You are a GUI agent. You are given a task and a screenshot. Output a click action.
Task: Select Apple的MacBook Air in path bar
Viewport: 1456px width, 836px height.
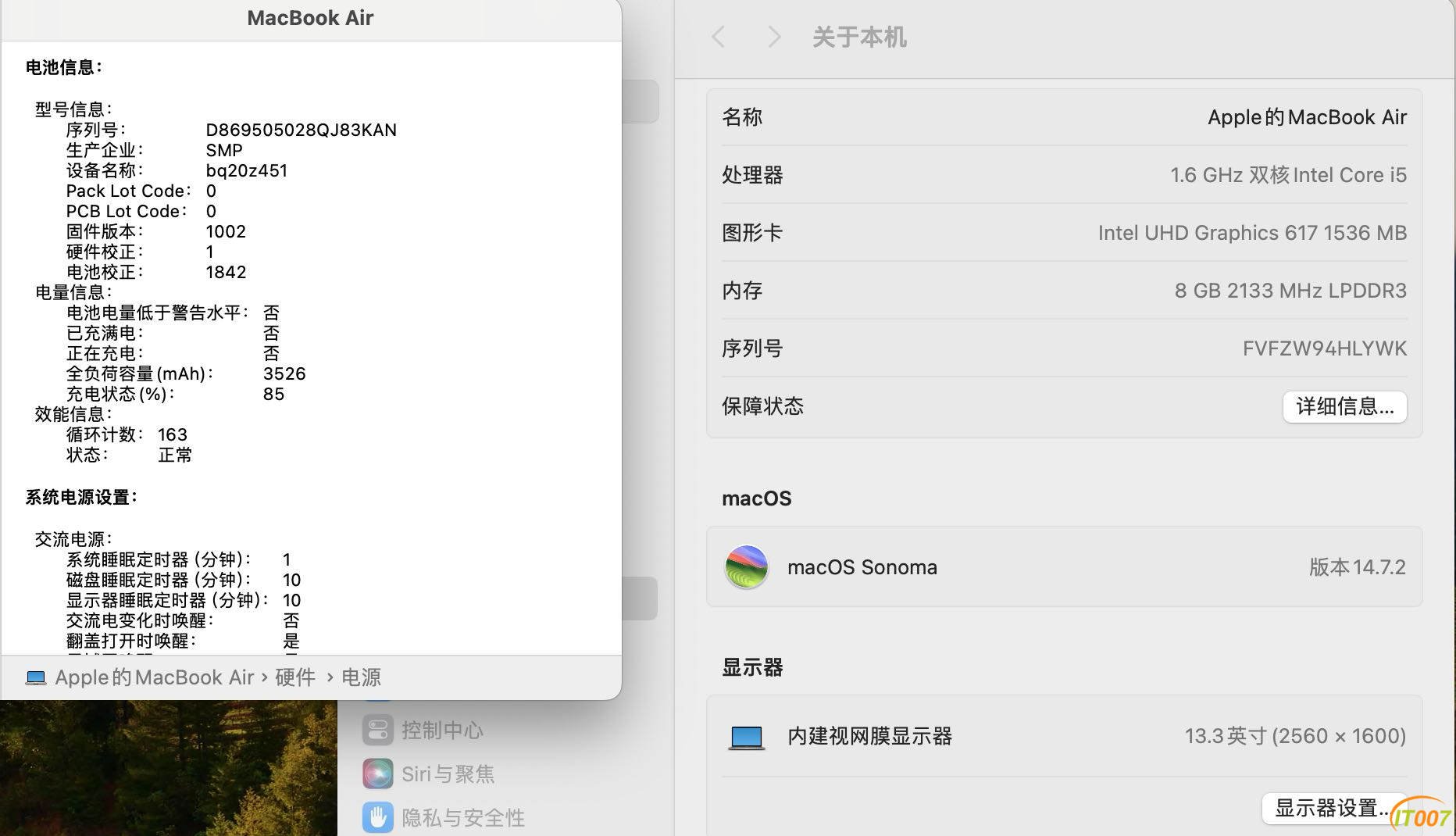(155, 677)
